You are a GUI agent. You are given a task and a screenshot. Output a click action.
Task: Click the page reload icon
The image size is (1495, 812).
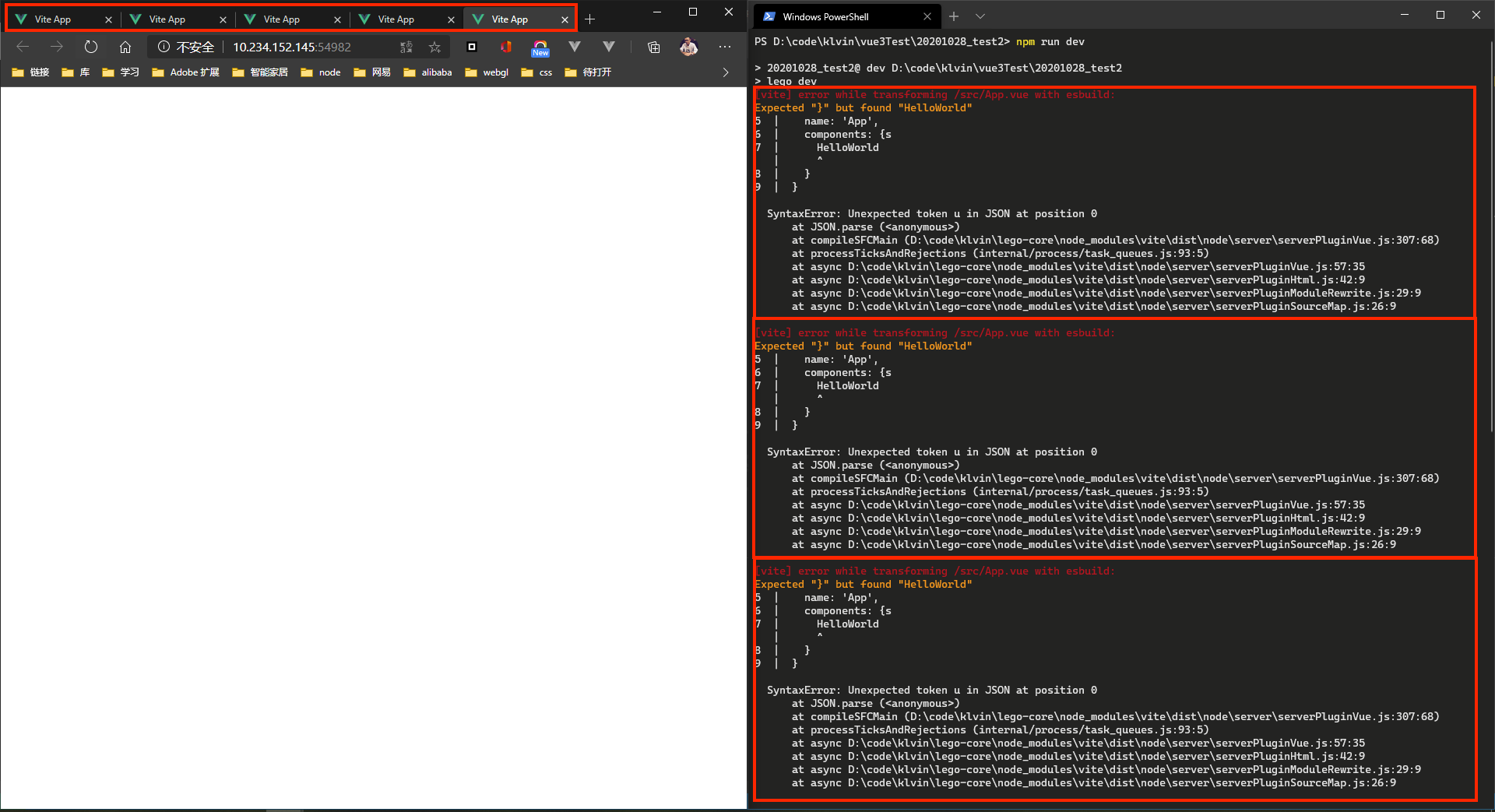point(91,47)
